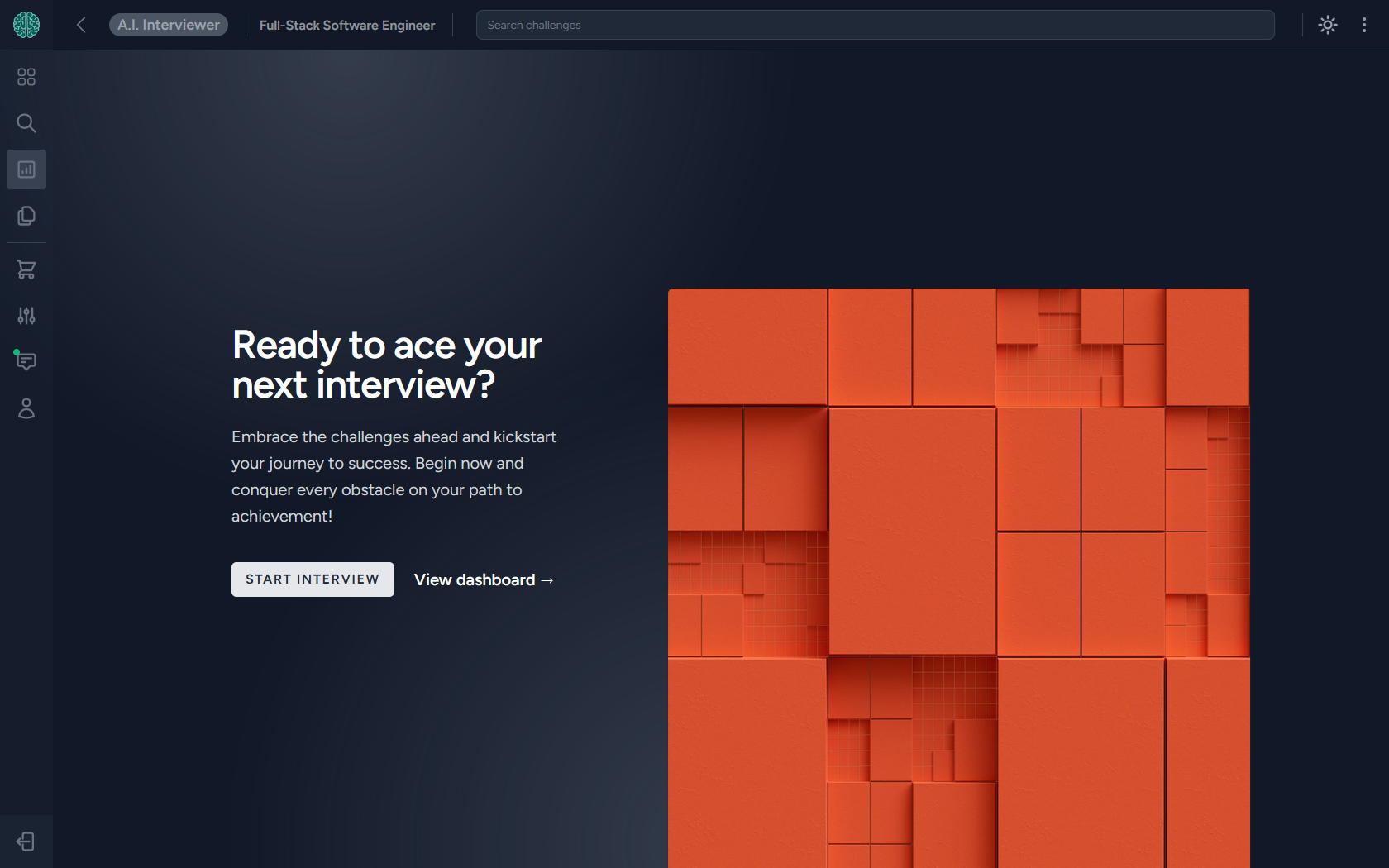Follow the View dashboard link
Image resolution: width=1389 pixels, height=868 pixels.
(x=484, y=580)
